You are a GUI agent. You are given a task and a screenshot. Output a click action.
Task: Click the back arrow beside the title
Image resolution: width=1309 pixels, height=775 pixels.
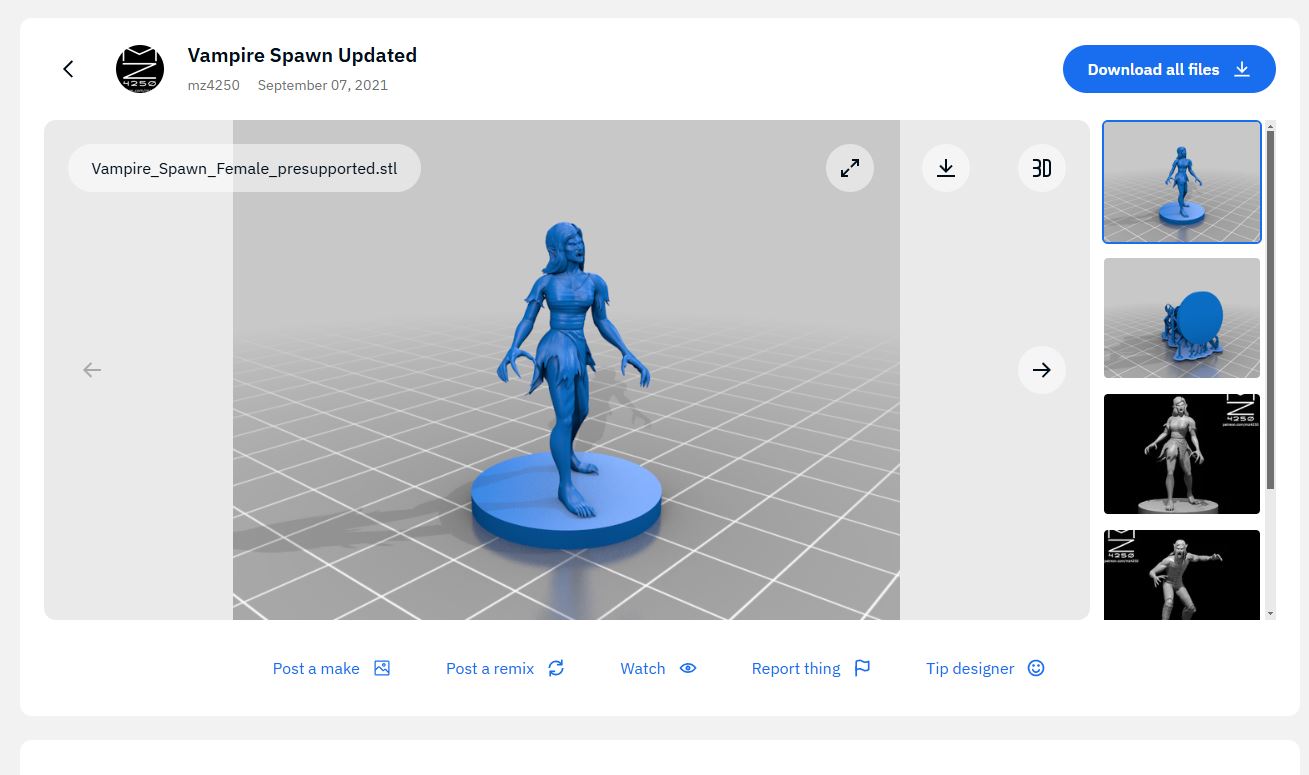click(68, 69)
